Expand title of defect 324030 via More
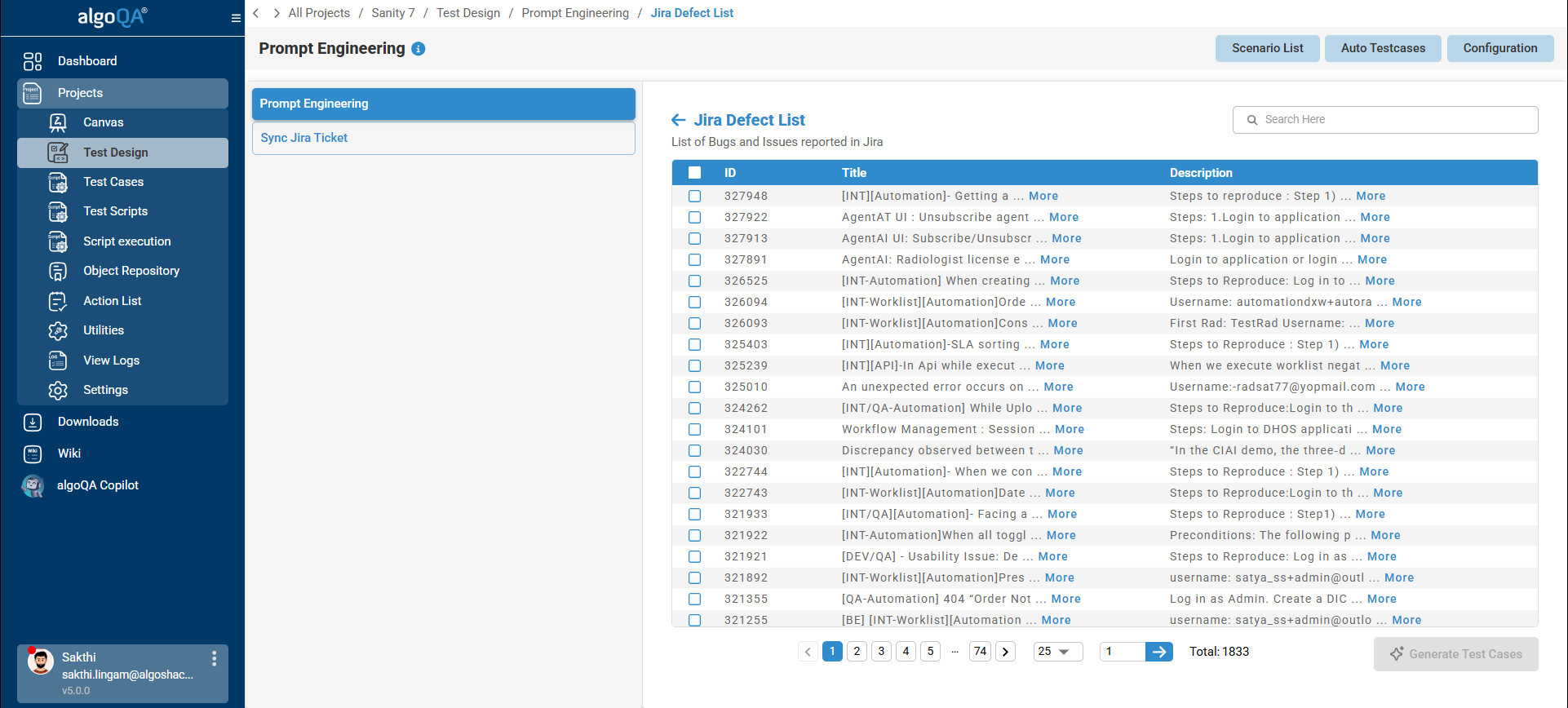1568x708 pixels. pos(1069,451)
